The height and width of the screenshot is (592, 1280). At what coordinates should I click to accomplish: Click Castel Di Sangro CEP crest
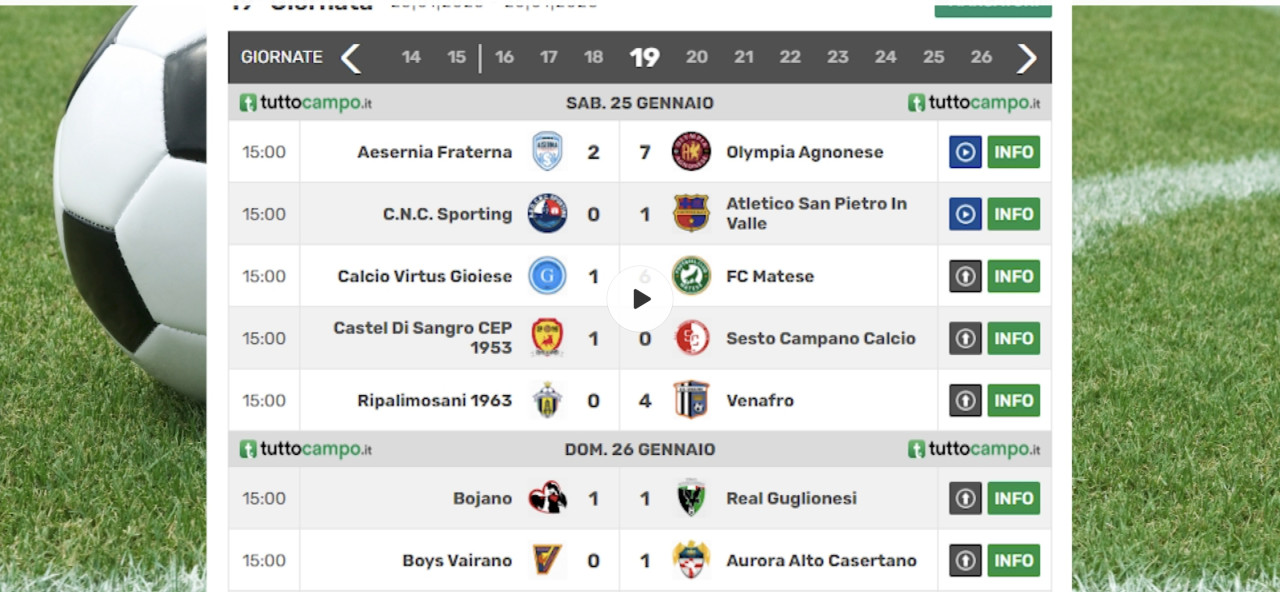coord(547,338)
